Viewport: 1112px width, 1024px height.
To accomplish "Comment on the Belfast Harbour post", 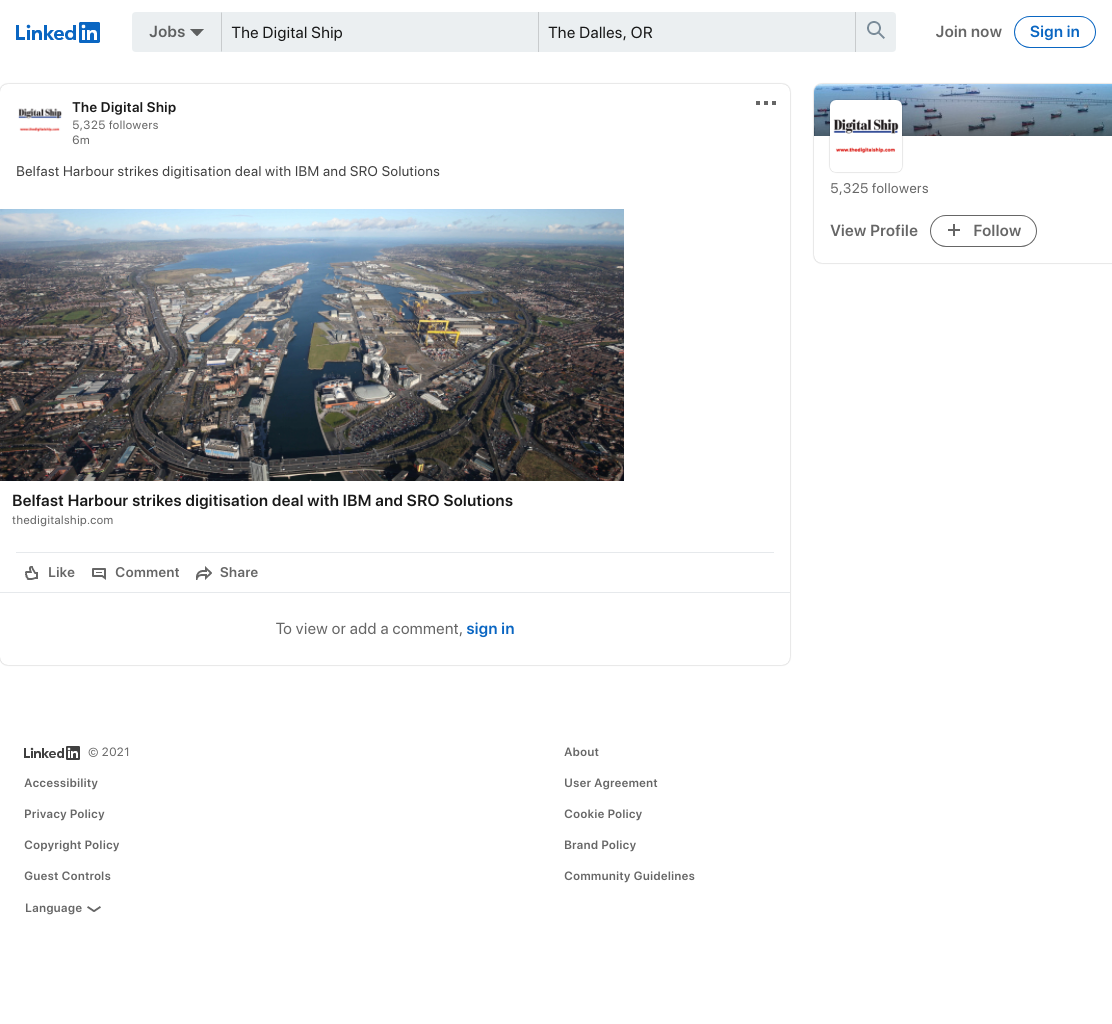I will 135,573.
